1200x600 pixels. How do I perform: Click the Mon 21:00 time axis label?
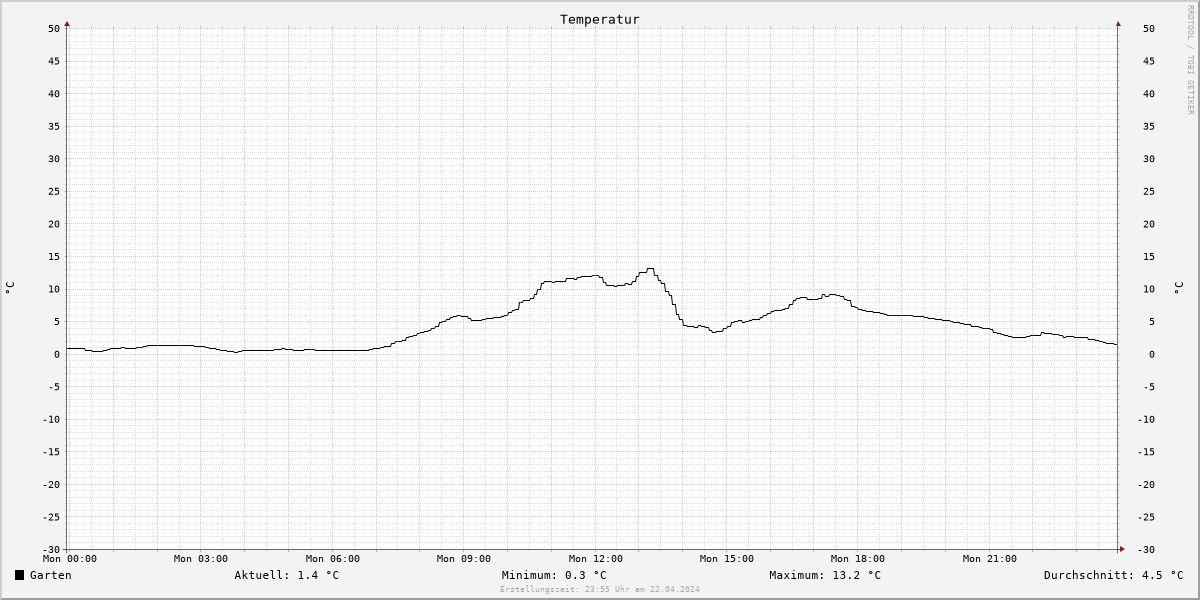tap(990, 559)
